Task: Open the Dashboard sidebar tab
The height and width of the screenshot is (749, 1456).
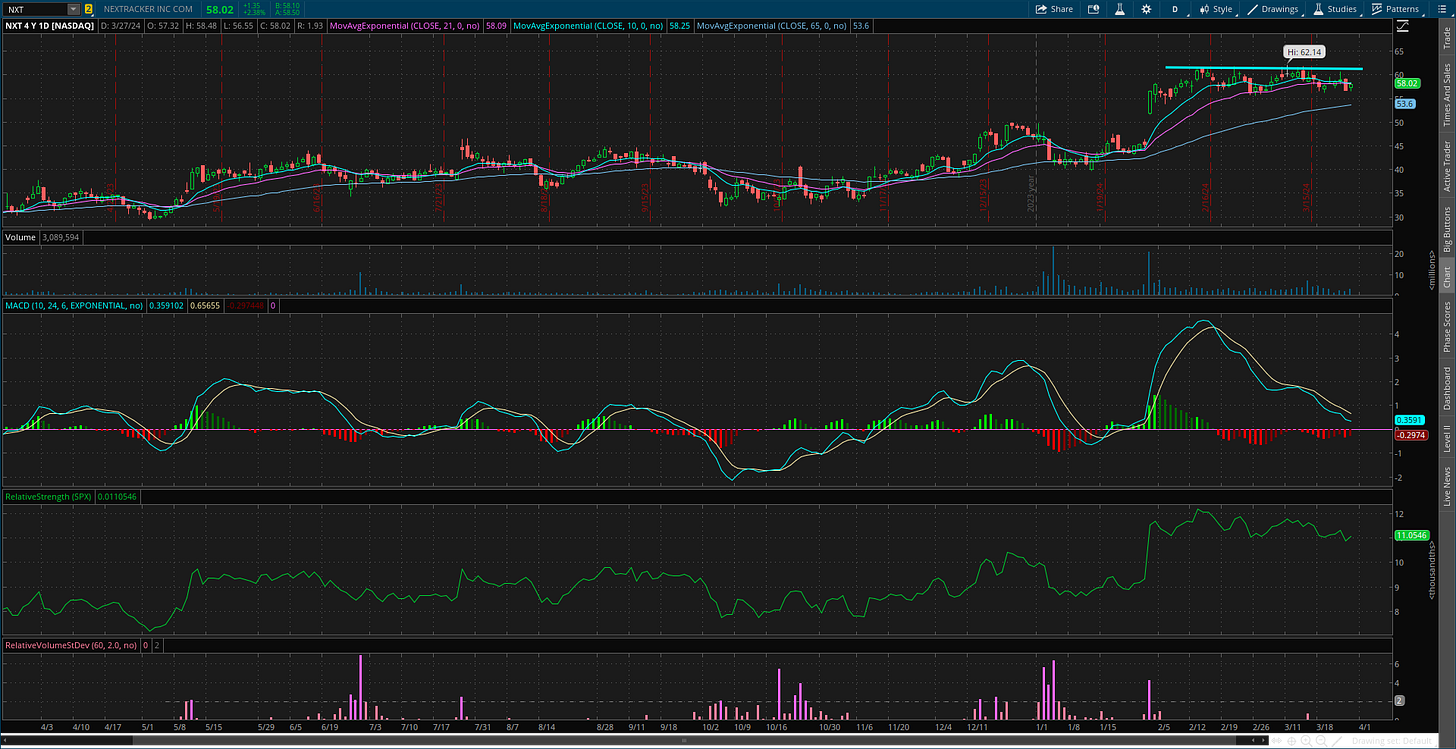Action: 1446,389
